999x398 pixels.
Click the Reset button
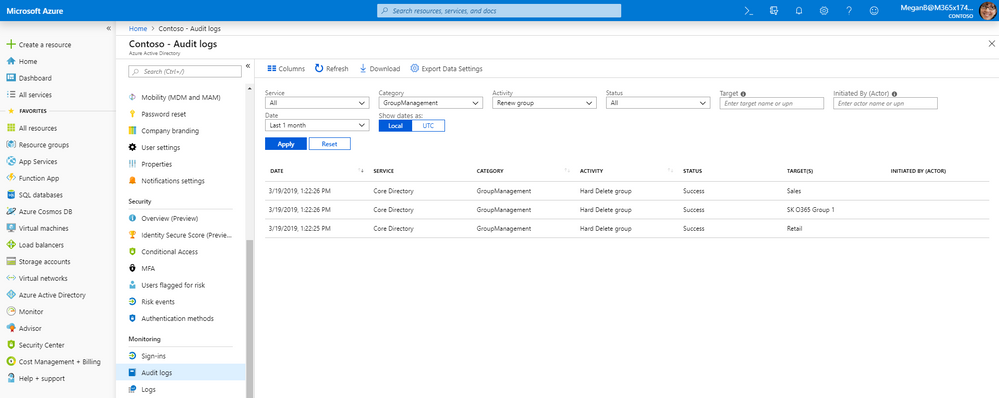(329, 144)
